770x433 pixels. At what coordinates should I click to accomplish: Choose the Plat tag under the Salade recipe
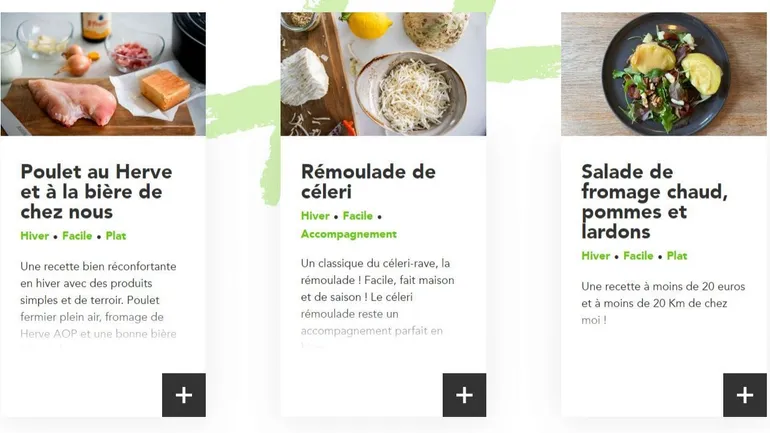(x=677, y=256)
